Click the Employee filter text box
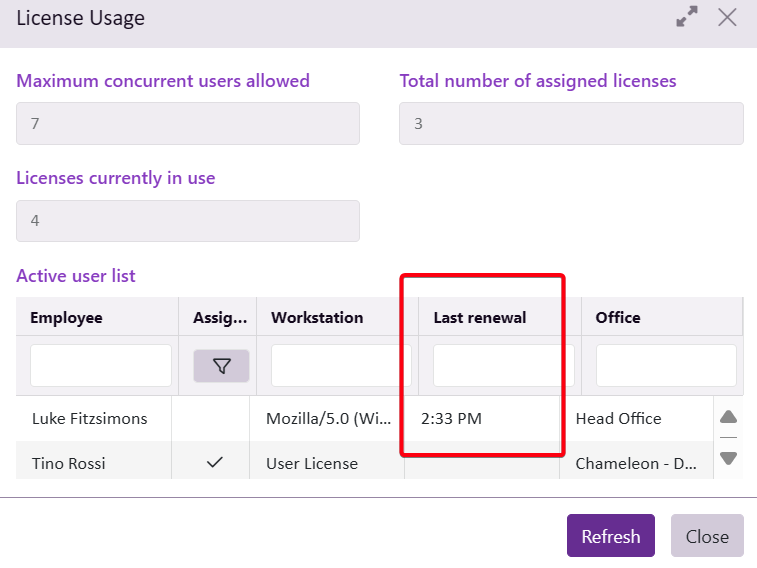The height and width of the screenshot is (568, 757). 100,366
